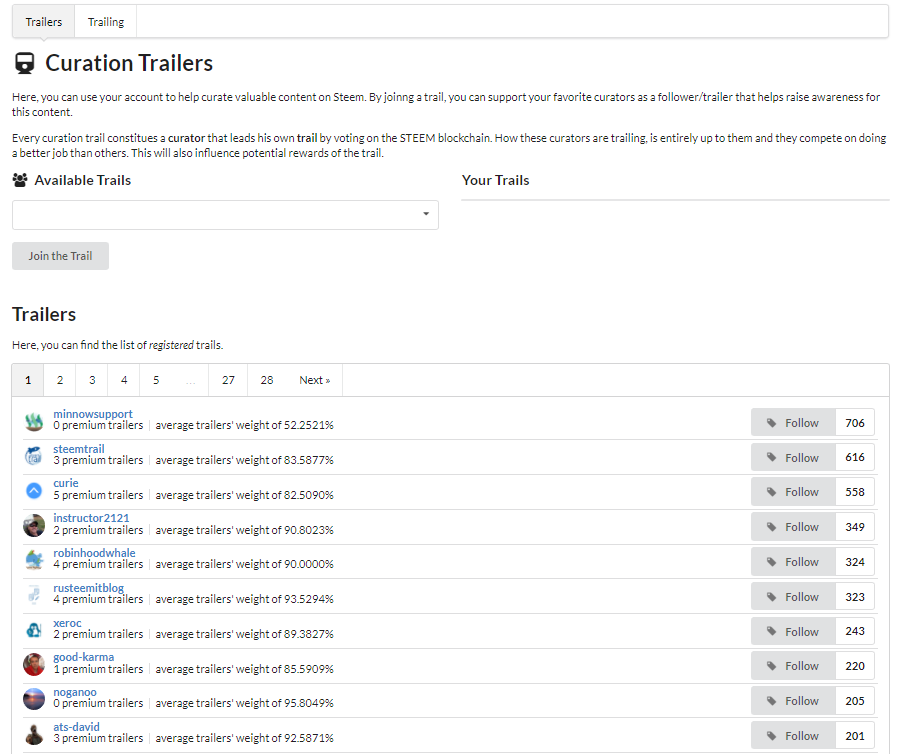Image resolution: width=900 pixels, height=754 pixels.
Task: Follow the curie trail
Action: [793, 492]
